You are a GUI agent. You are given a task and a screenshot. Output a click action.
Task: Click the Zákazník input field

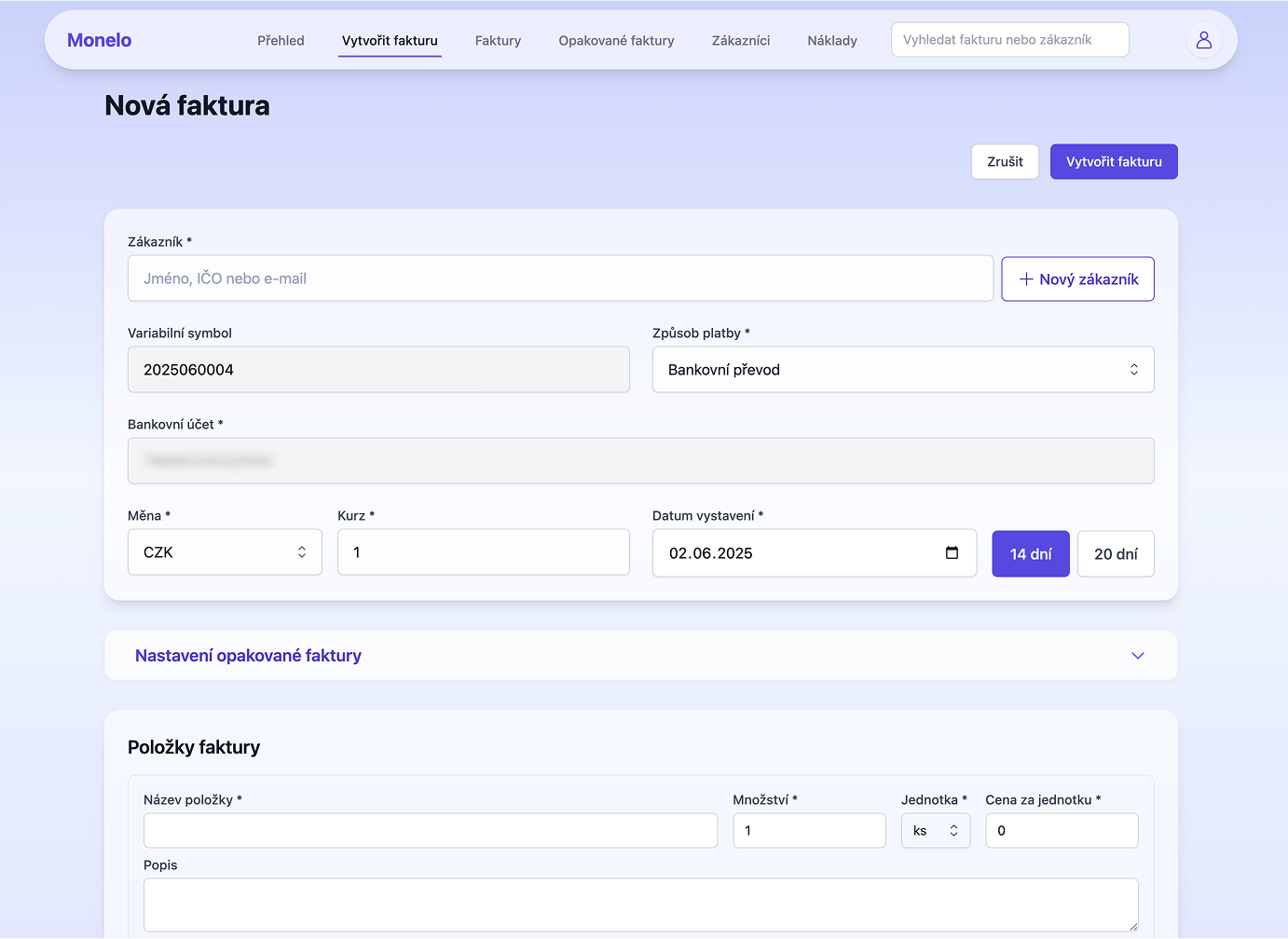(x=560, y=279)
